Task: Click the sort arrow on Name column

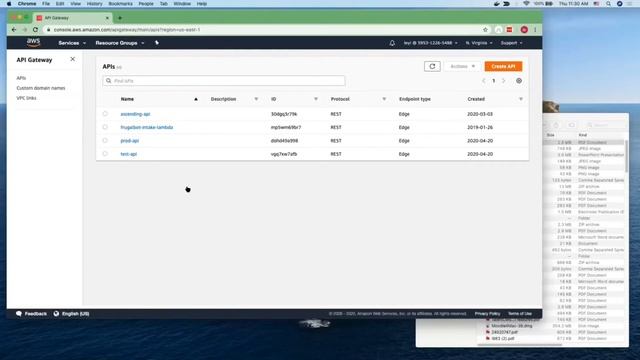Action: (x=196, y=99)
